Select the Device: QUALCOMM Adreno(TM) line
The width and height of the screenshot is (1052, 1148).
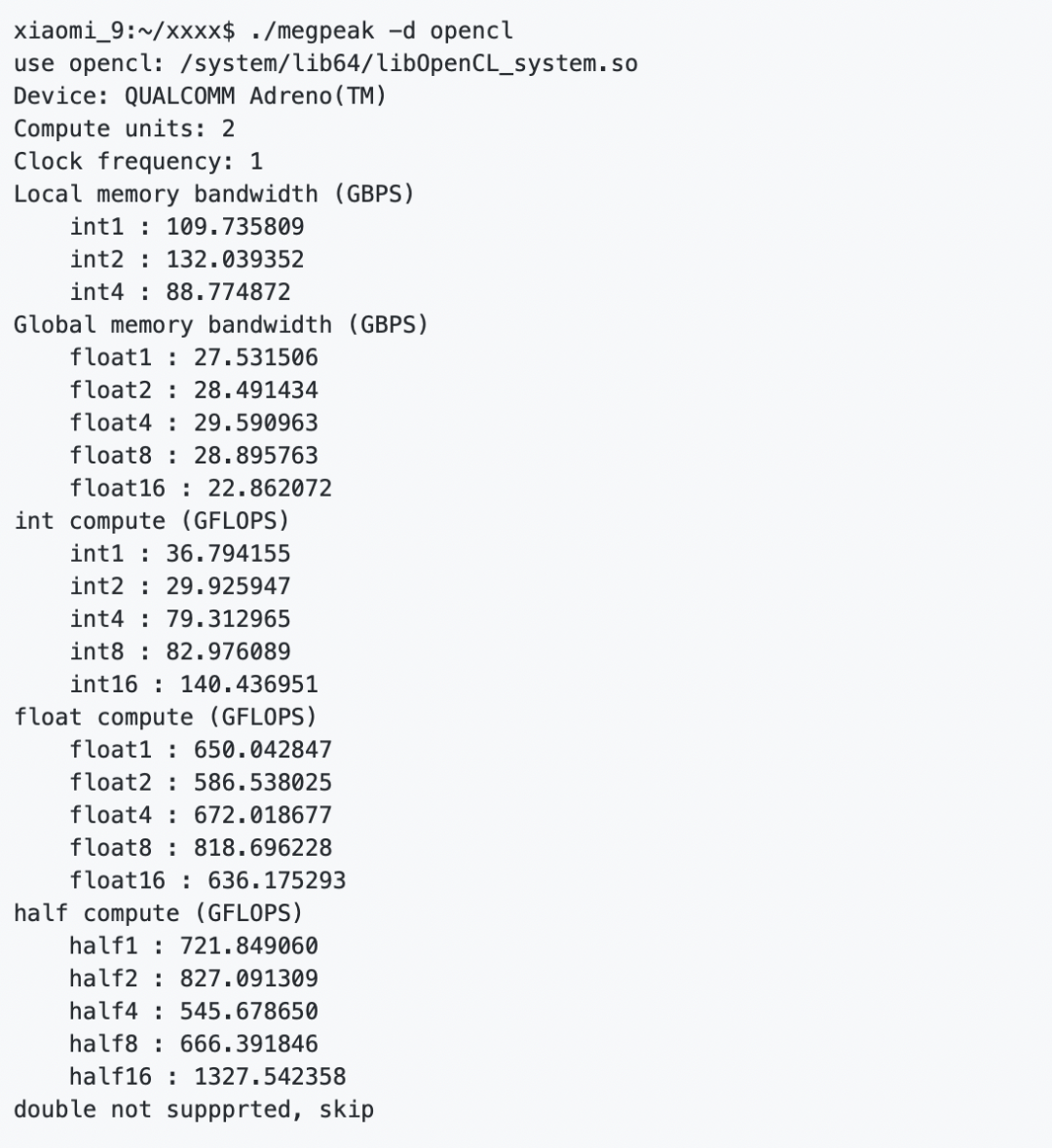coord(200,96)
